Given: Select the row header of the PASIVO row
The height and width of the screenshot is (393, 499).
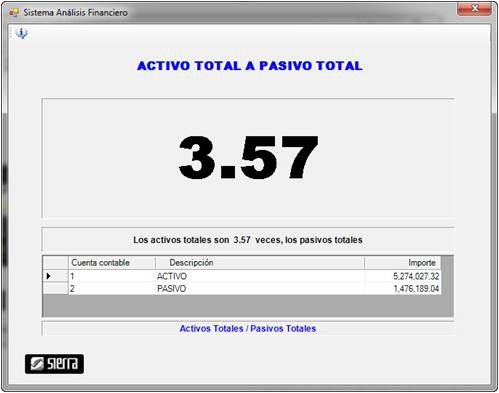Looking at the screenshot, I should coord(55,289).
